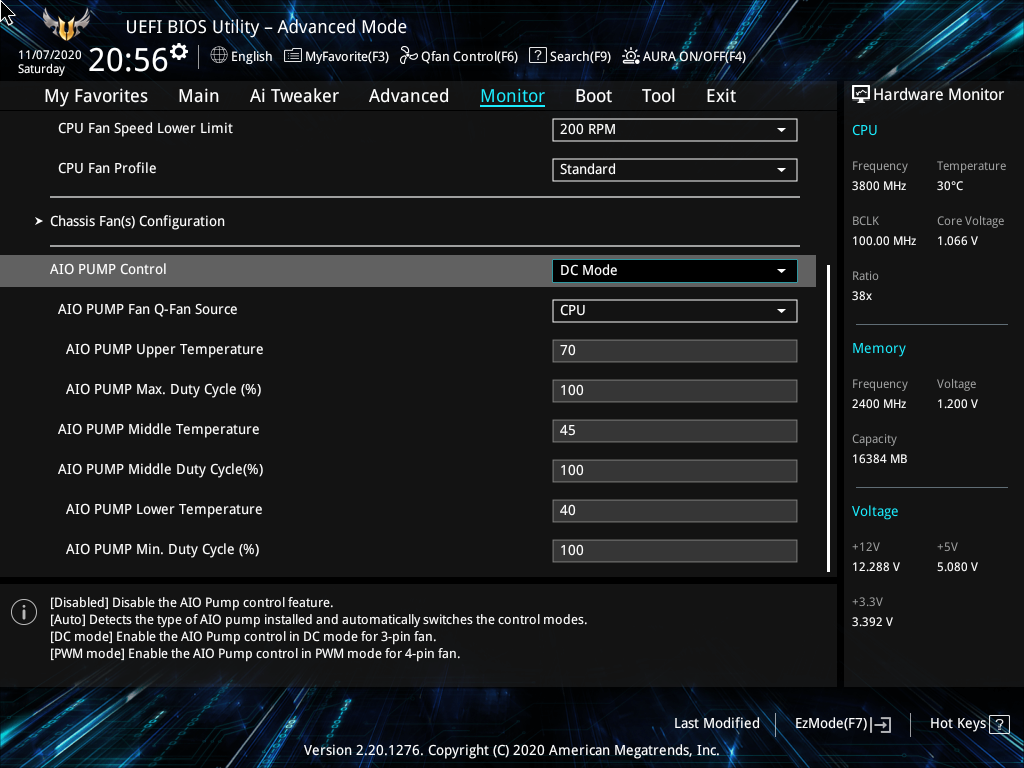Click AIO PUMP Middle Duty Cycle field

[675, 470]
